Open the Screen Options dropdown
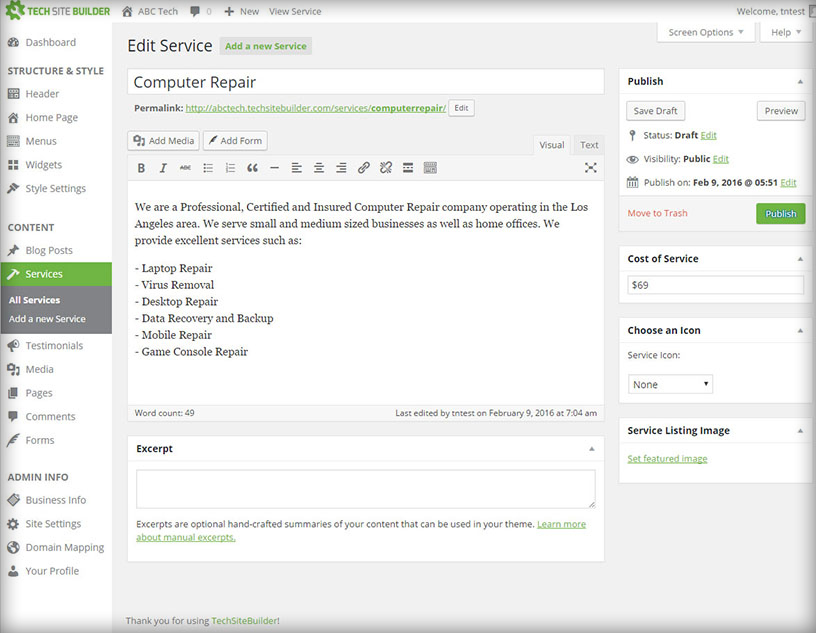The image size is (816, 633). (x=705, y=32)
